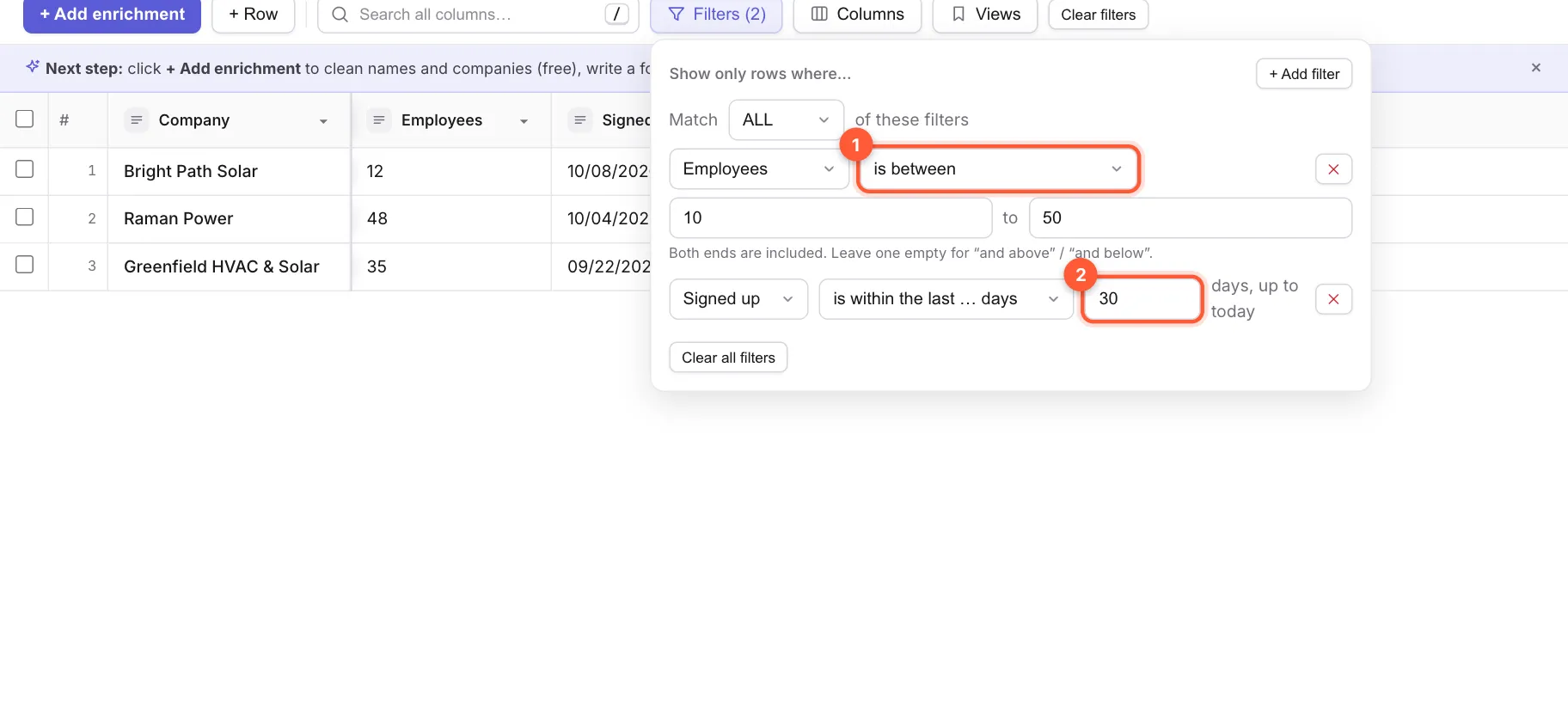
Task: Open 'is within the last … days' dropdown
Action: click(946, 299)
